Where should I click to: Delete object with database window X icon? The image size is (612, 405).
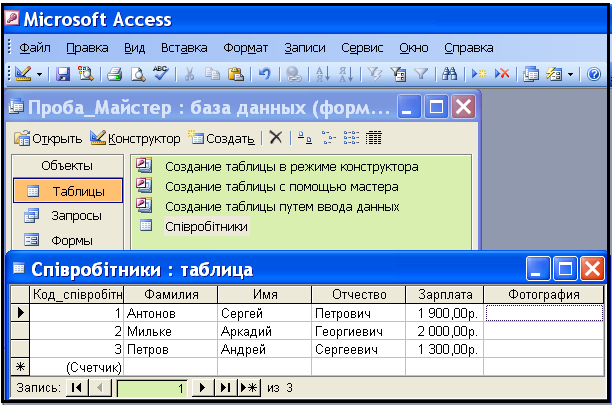pyautogui.click(x=276, y=138)
